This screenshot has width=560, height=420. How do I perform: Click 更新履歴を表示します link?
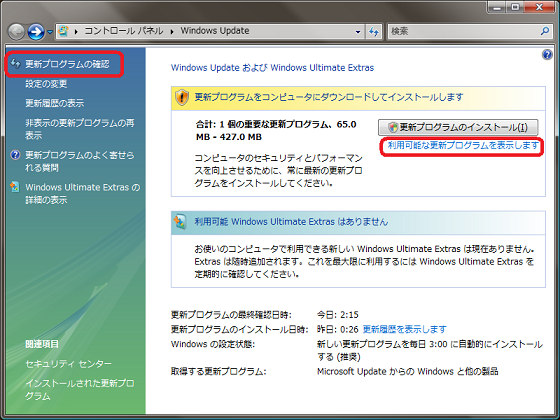(404, 329)
